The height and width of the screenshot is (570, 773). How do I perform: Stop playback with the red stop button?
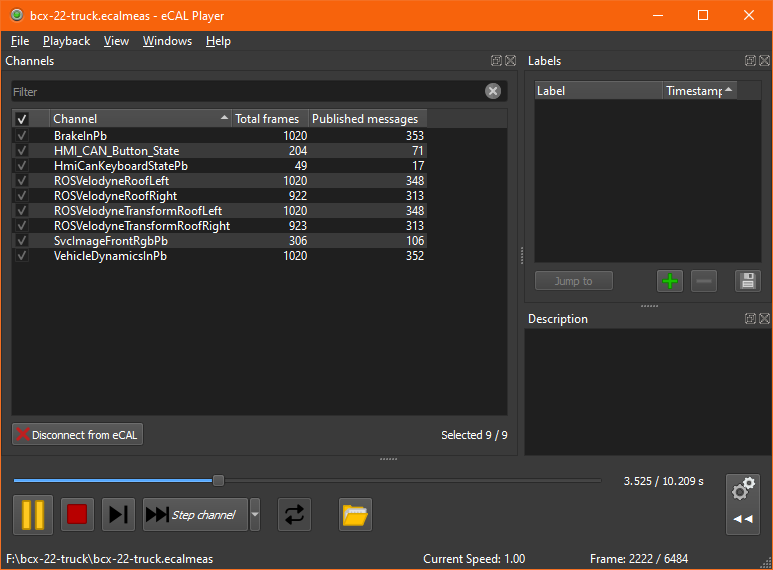pyautogui.click(x=77, y=514)
